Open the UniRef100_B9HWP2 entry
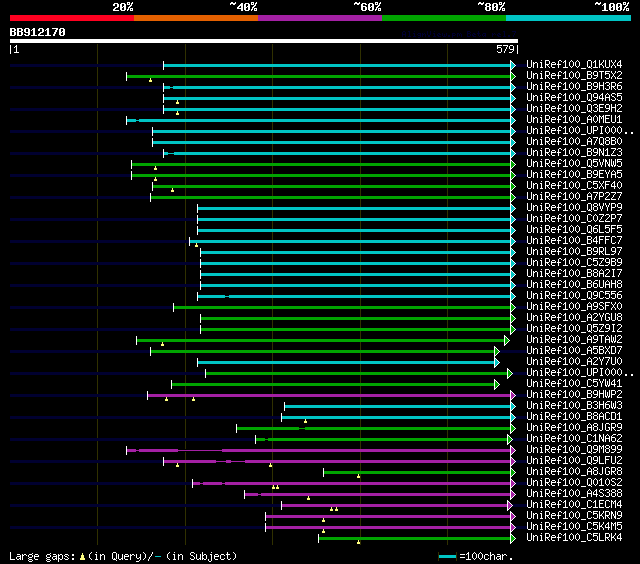Screen dimensions: 640x564 pyautogui.click(x=574, y=395)
